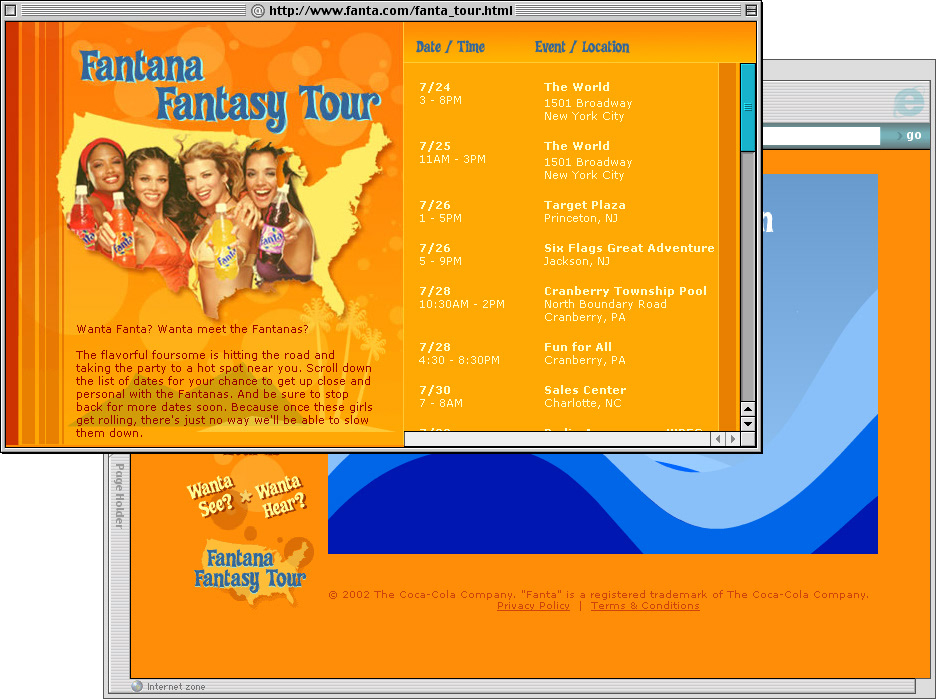Click the North Boundary Road address line
936x699 pixels.
(x=605, y=304)
